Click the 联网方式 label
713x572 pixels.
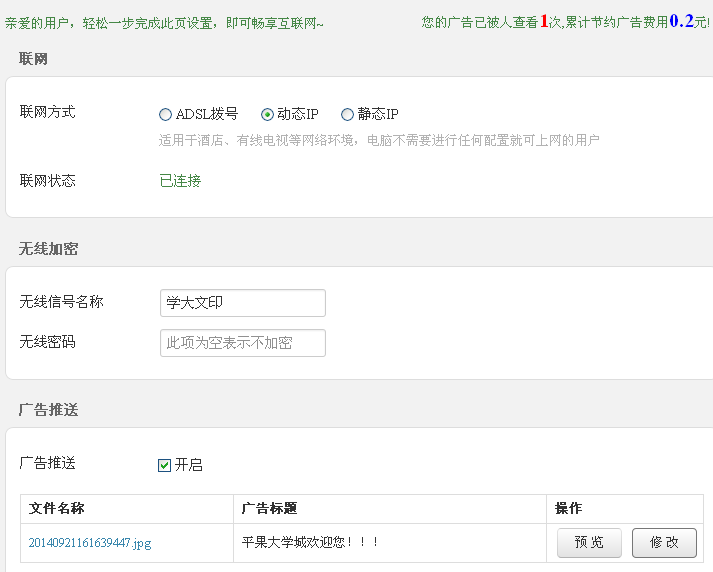(x=47, y=112)
